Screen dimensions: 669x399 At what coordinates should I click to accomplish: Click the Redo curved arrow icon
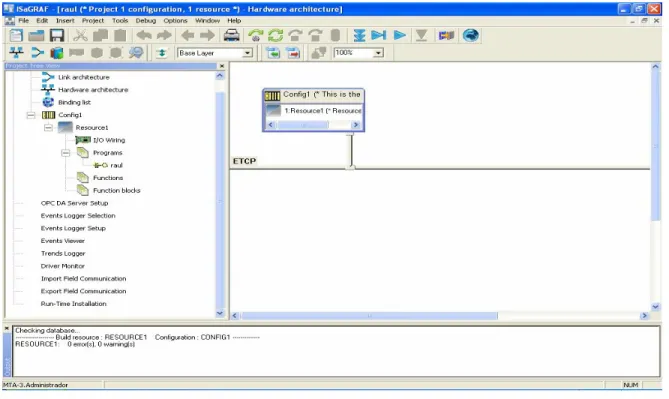[164, 35]
